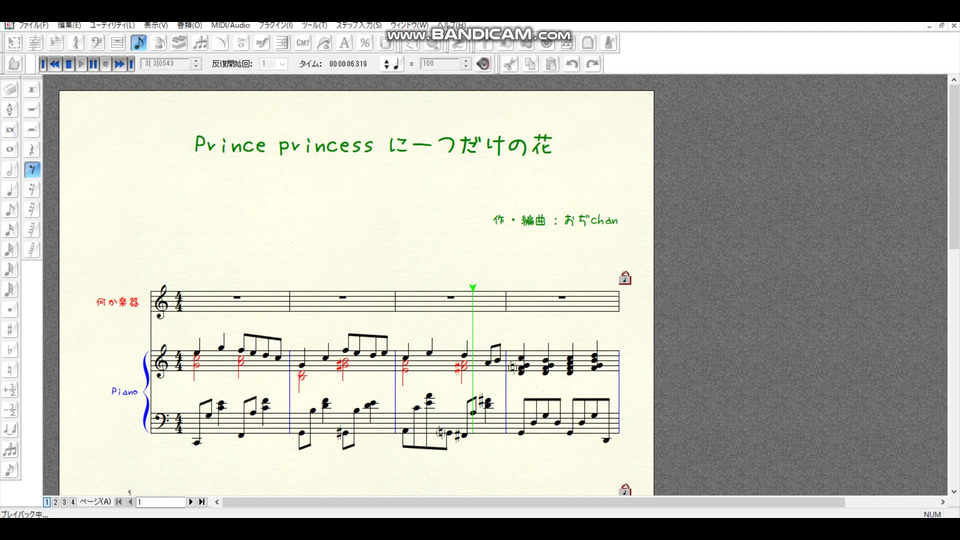Go to the next page using the arrow
This screenshot has width=960, height=540.
coord(192,501)
